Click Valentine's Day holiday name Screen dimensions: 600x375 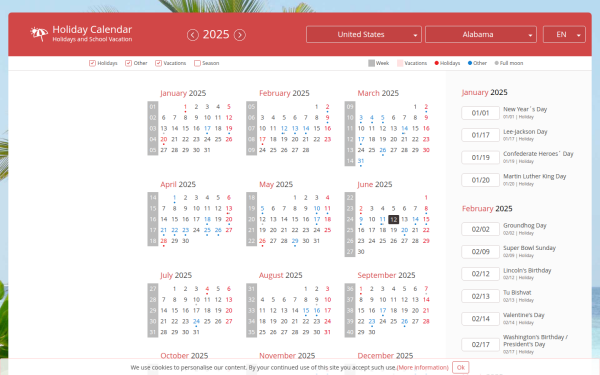(523, 315)
